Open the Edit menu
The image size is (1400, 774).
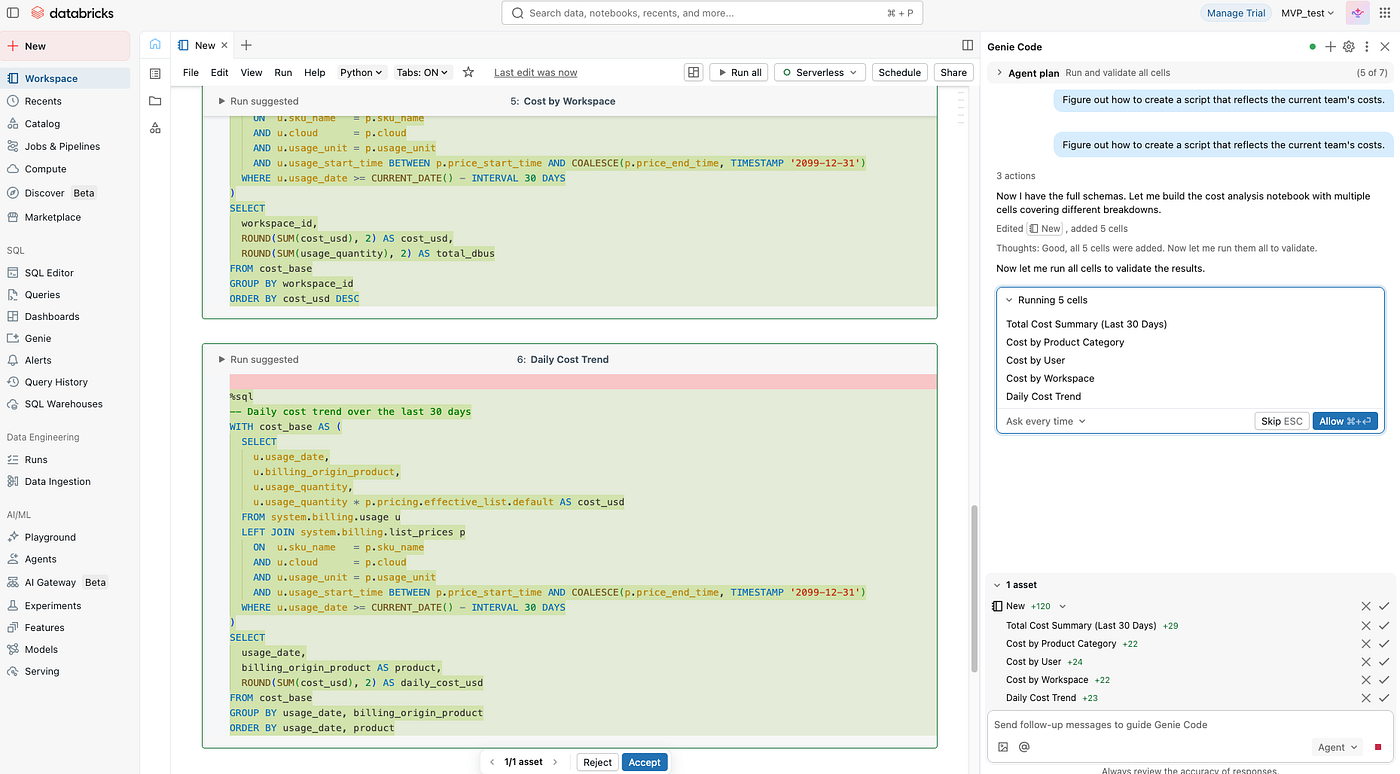[220, 72]
